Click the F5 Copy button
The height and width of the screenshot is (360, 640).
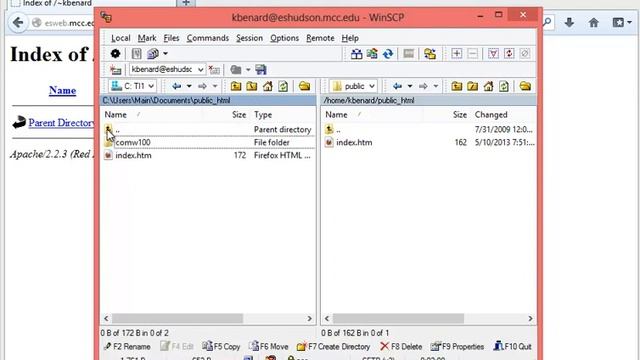tap(221, 347)
